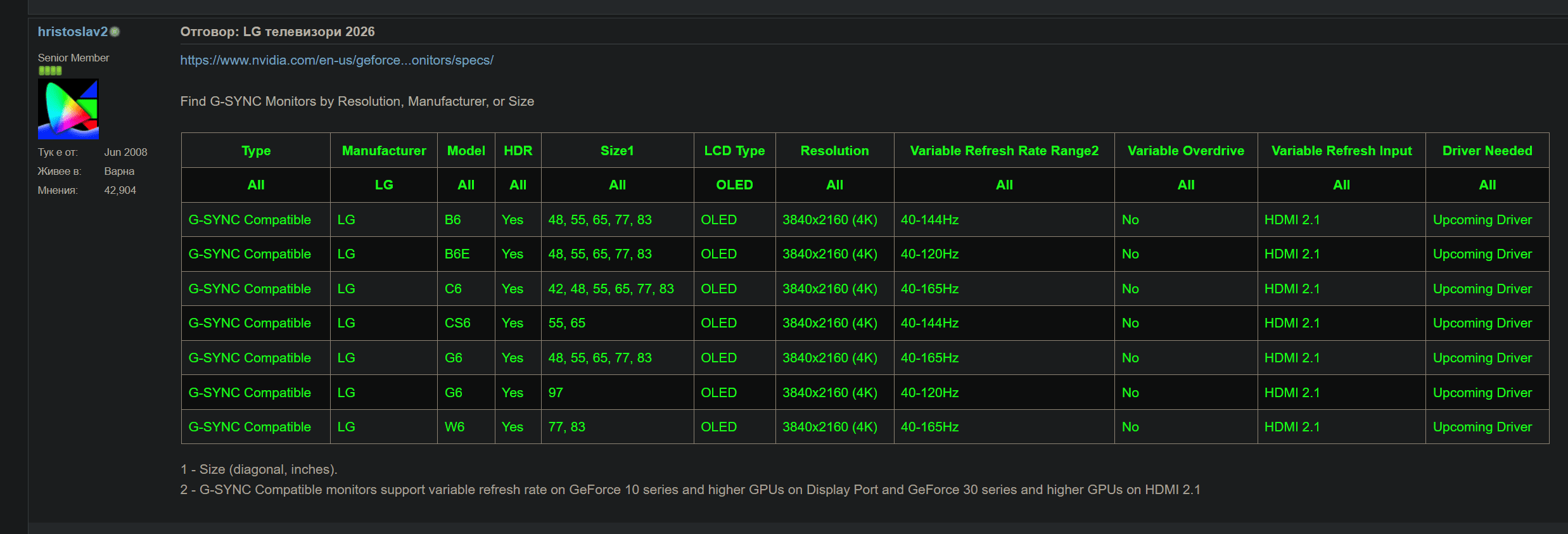Select the '42,904' post count
Image resolution: width=1568 pixels, height=534 pixels.
[120, 190]
